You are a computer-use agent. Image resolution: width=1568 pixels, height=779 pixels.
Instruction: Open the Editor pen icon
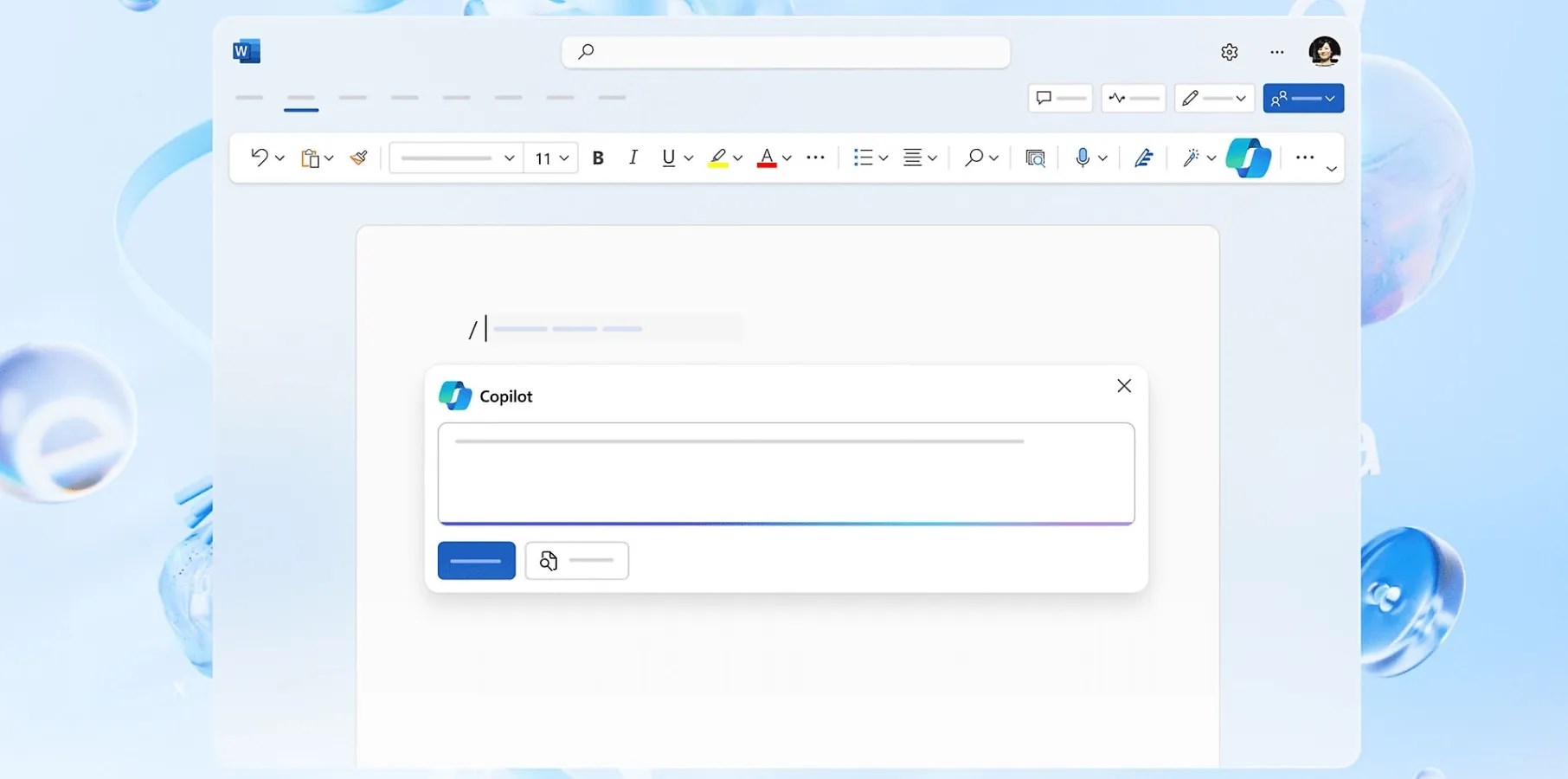click(x=1143, y=158)
